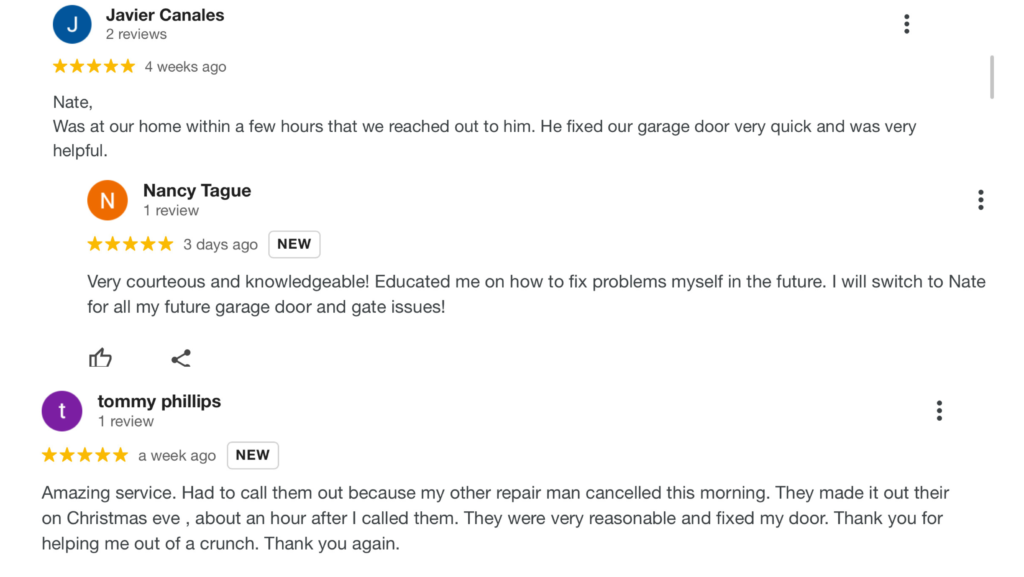The height and width of the screenshot is (577, 1024).
Task: Click Nancy Tague orange avatar
Action: tap(107, 200)
